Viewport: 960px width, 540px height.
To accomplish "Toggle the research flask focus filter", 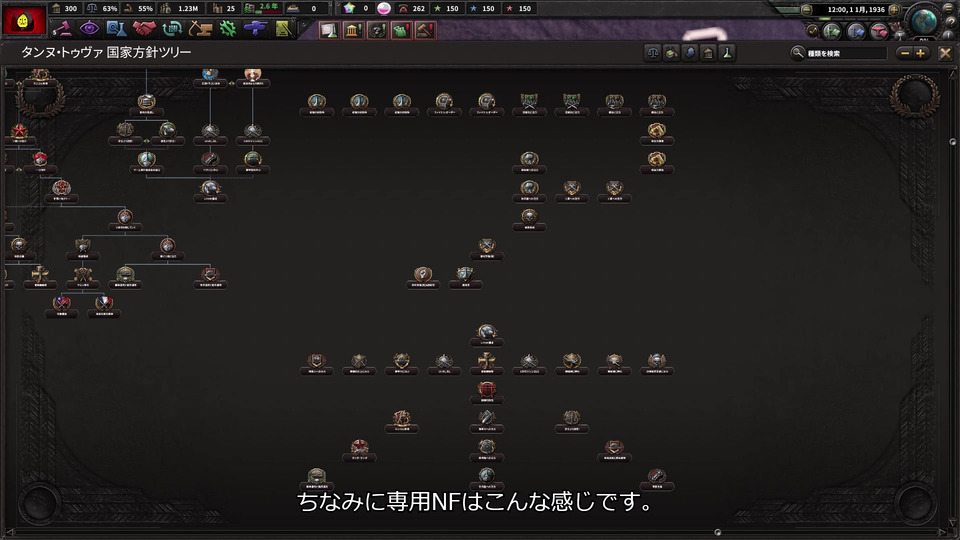I will 727,53.
